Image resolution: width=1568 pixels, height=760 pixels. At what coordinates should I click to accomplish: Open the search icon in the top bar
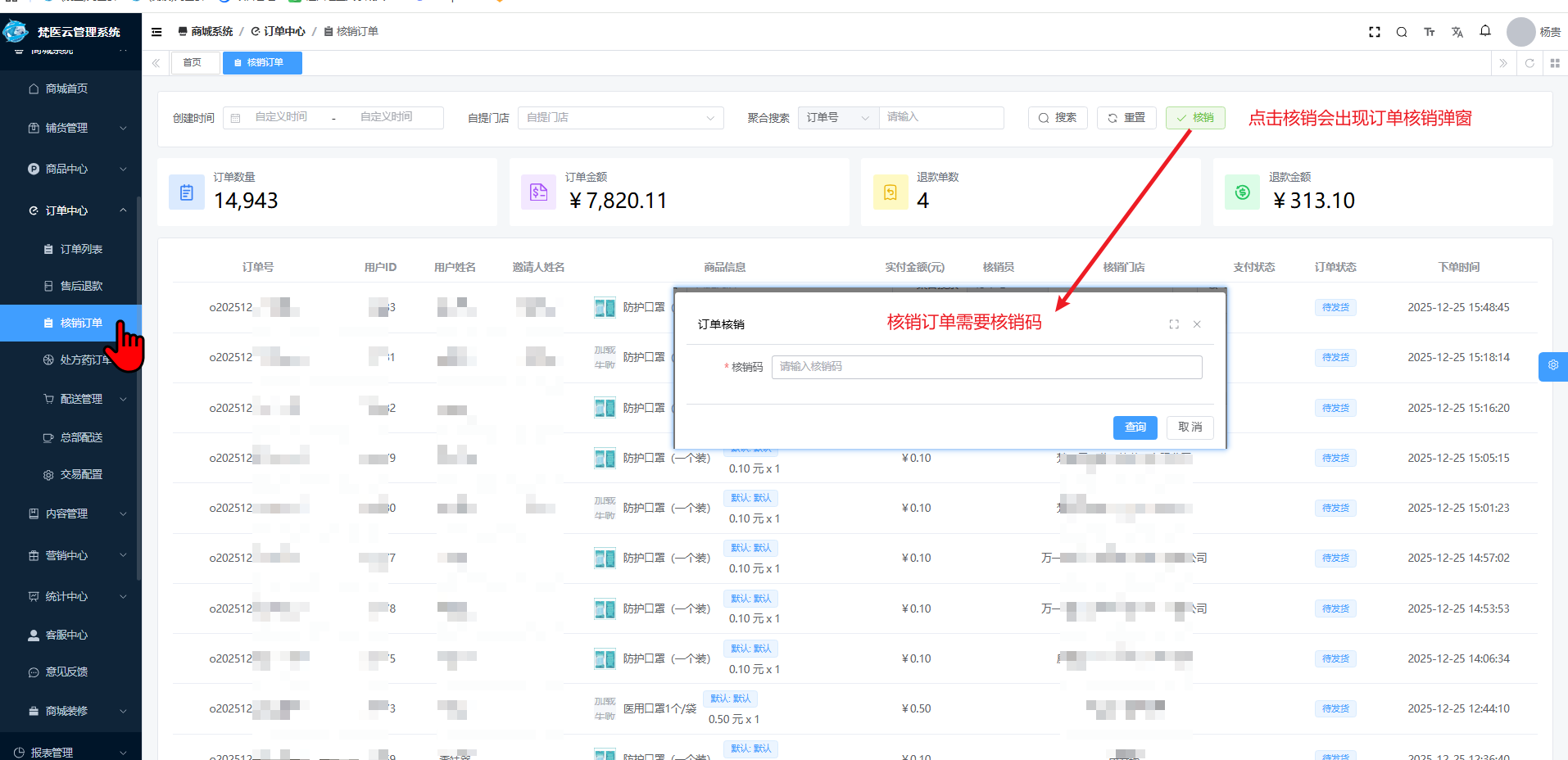[x=1402, y=32]
